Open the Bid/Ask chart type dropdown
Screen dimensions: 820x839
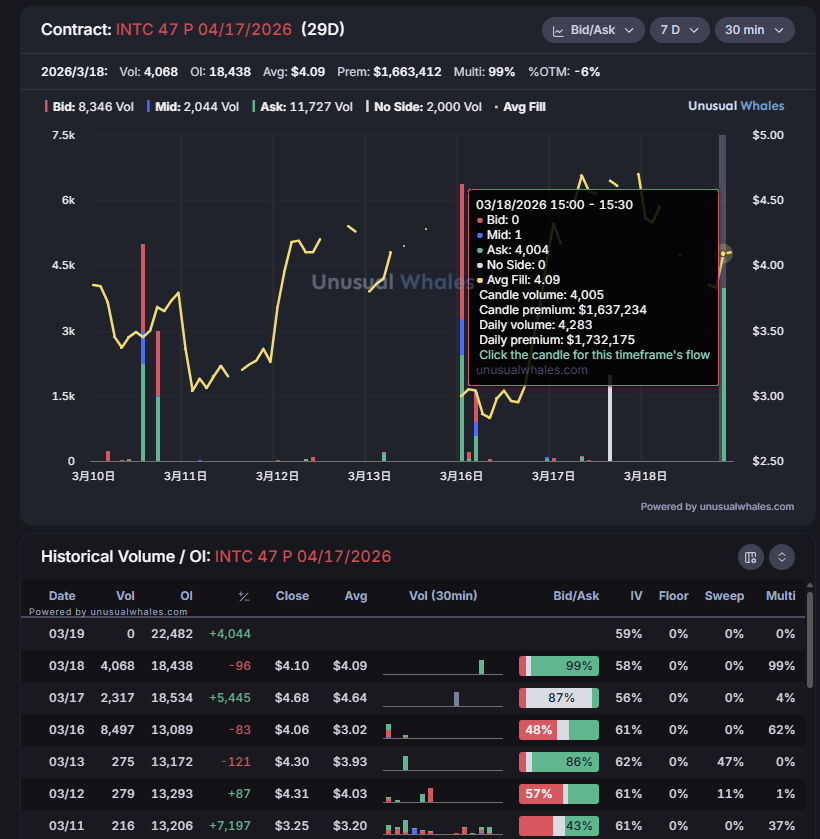coord(593,30)
